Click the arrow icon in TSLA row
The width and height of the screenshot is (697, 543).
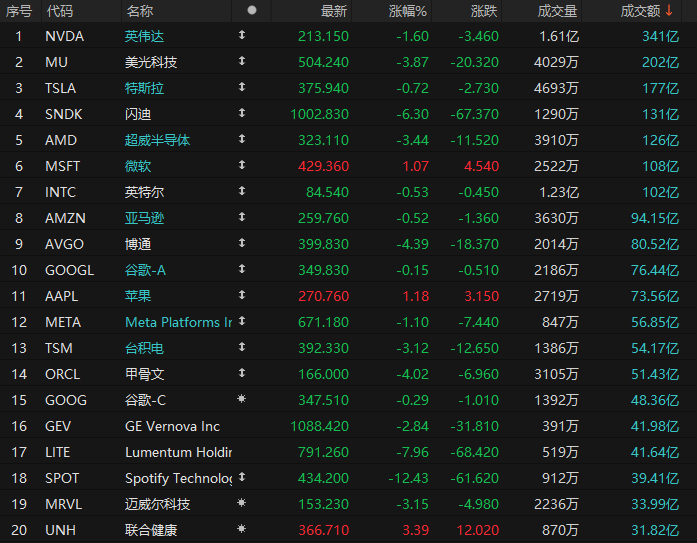point(242,87)
